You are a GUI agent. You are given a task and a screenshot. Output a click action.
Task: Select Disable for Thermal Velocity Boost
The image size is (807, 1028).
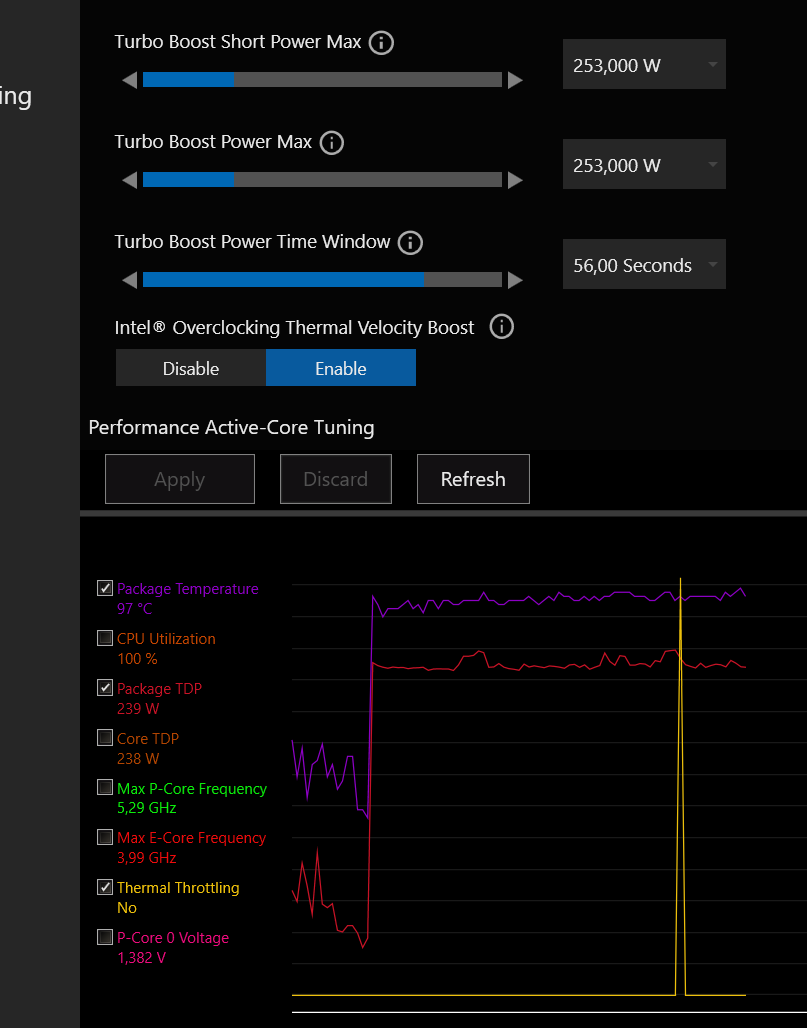pyautogui.click(x=191, y=368)
